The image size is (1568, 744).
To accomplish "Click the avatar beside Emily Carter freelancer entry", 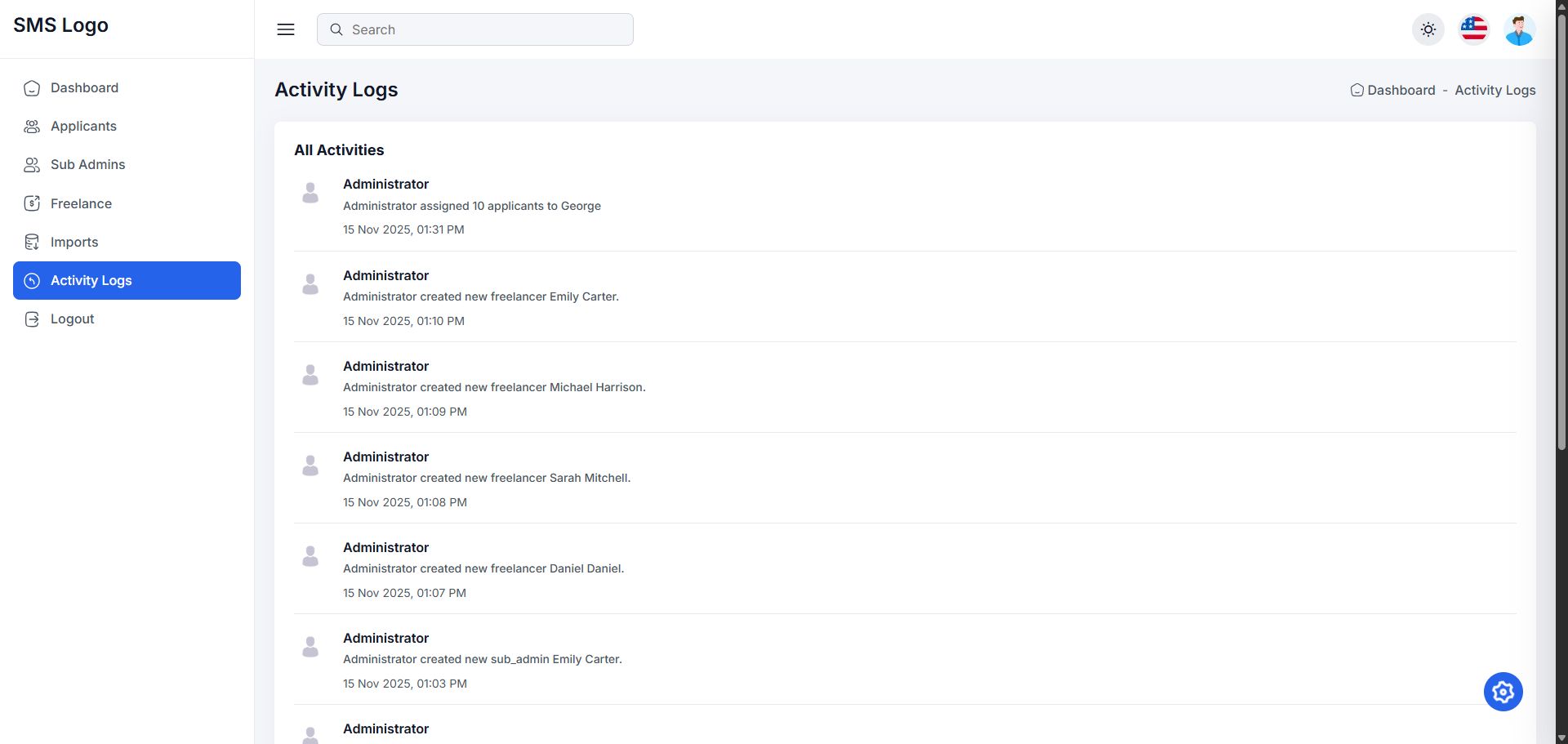I will 310,284.
